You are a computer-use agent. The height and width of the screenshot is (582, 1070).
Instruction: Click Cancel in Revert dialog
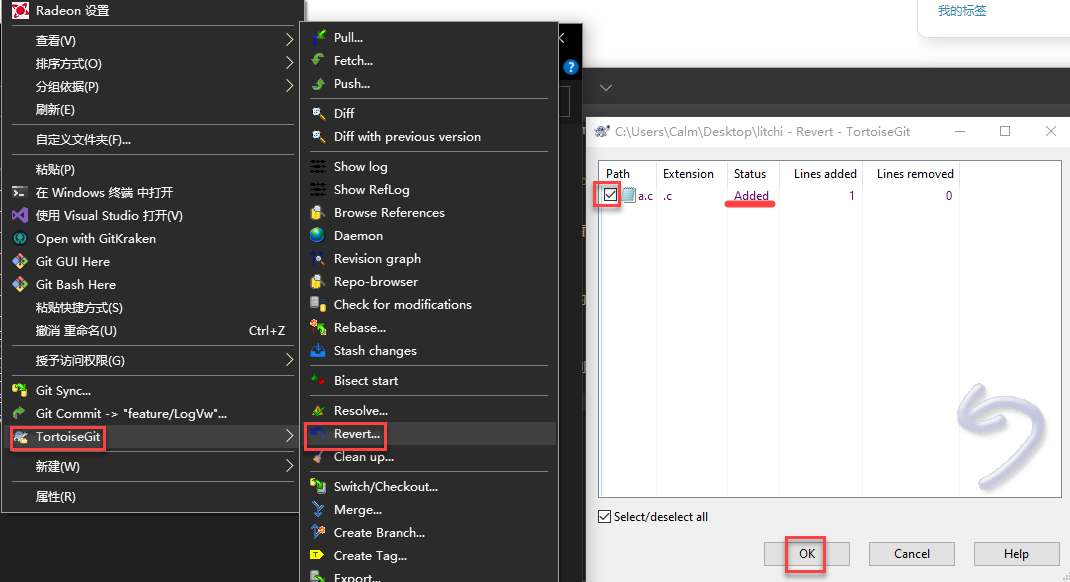click(912, 554)
